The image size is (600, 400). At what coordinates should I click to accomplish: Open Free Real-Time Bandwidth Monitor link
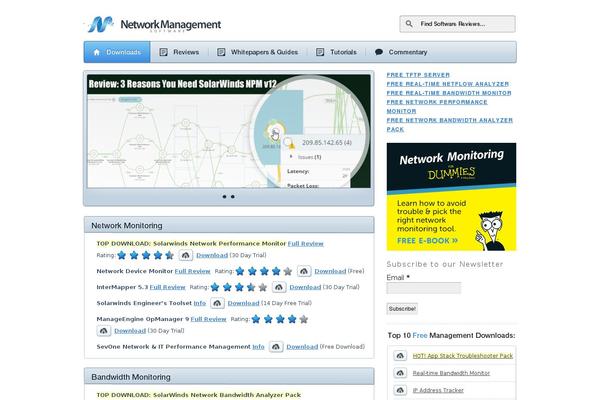pos(449,93)
